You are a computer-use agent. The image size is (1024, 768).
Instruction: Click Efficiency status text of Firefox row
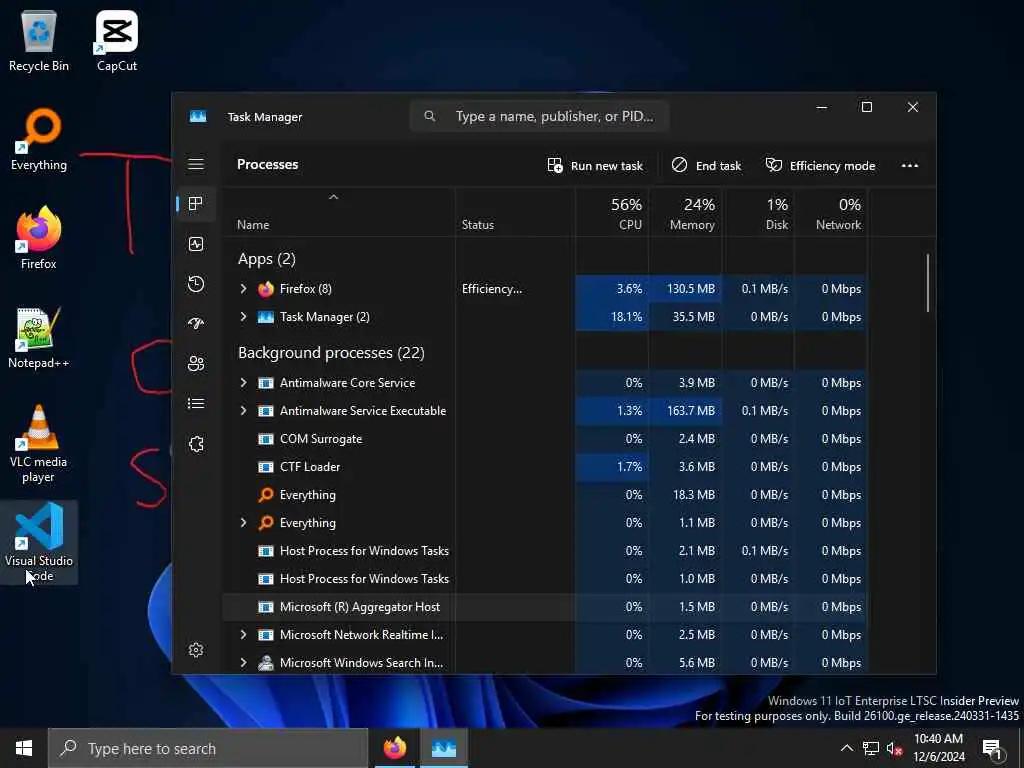(x=492, y=289)
